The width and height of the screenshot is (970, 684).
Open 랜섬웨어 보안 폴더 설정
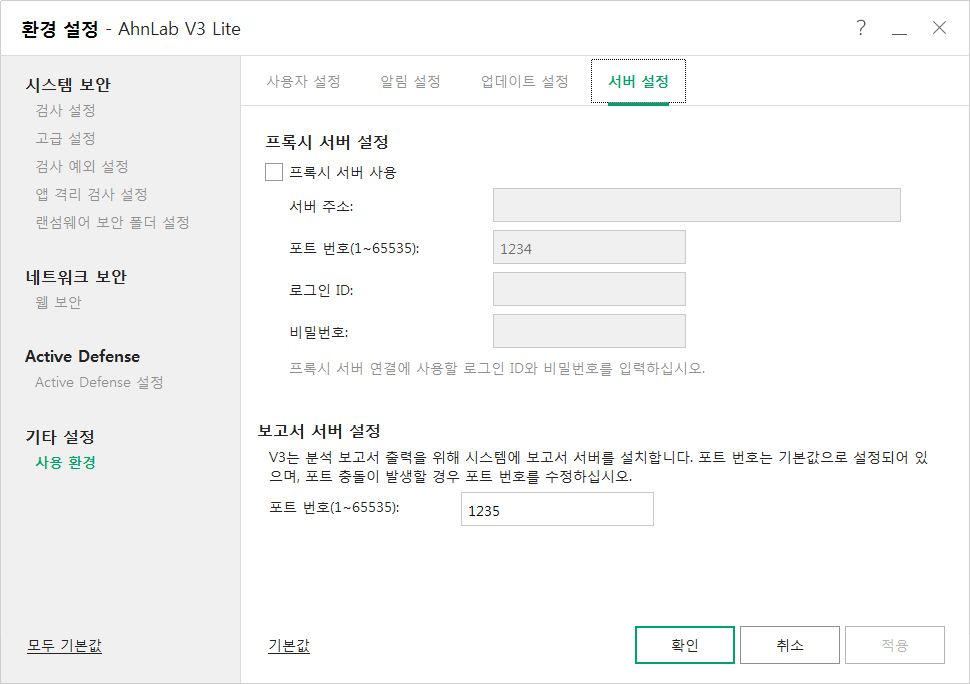click(113, 222)
